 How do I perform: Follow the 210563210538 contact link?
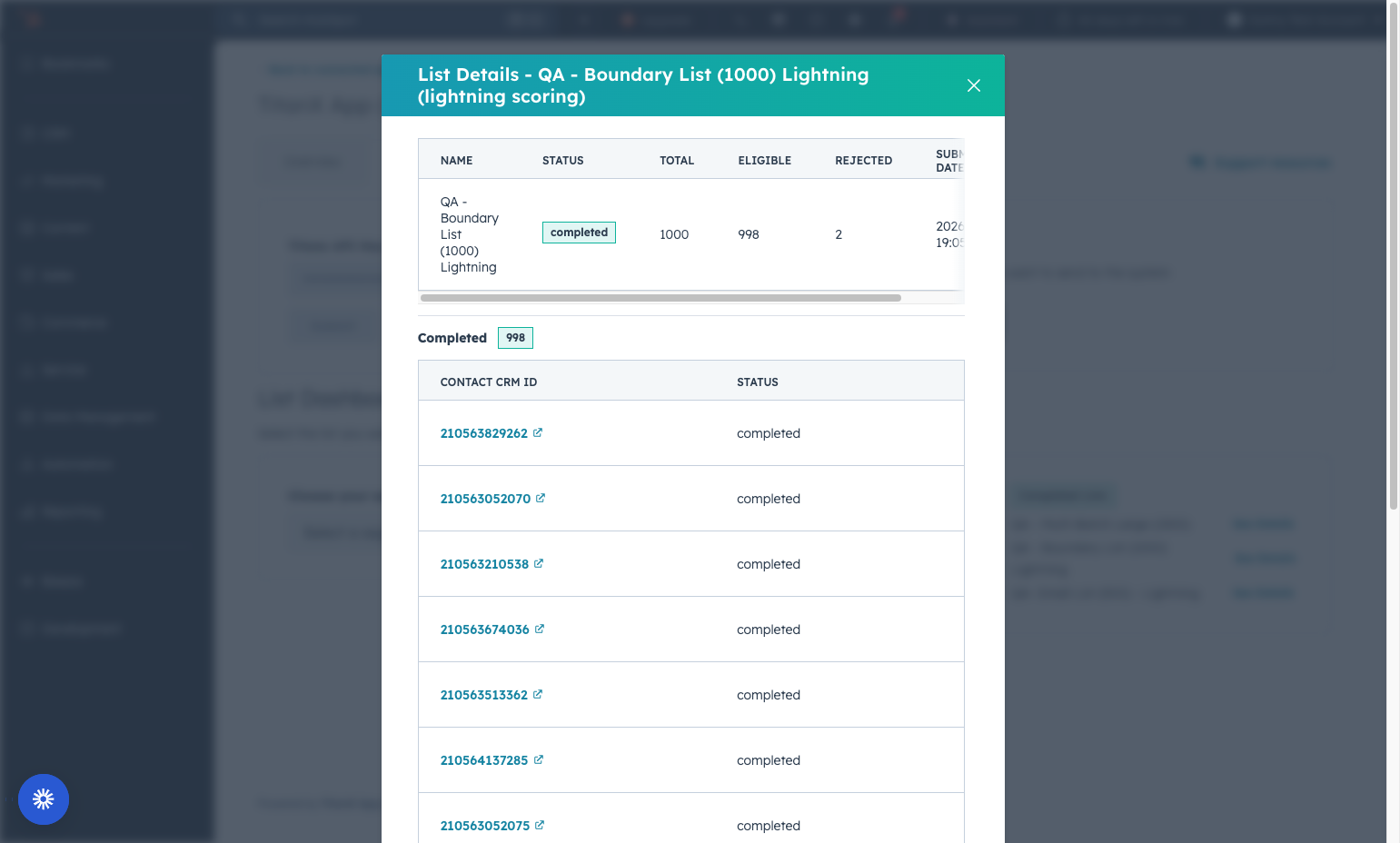pos(484,564)
